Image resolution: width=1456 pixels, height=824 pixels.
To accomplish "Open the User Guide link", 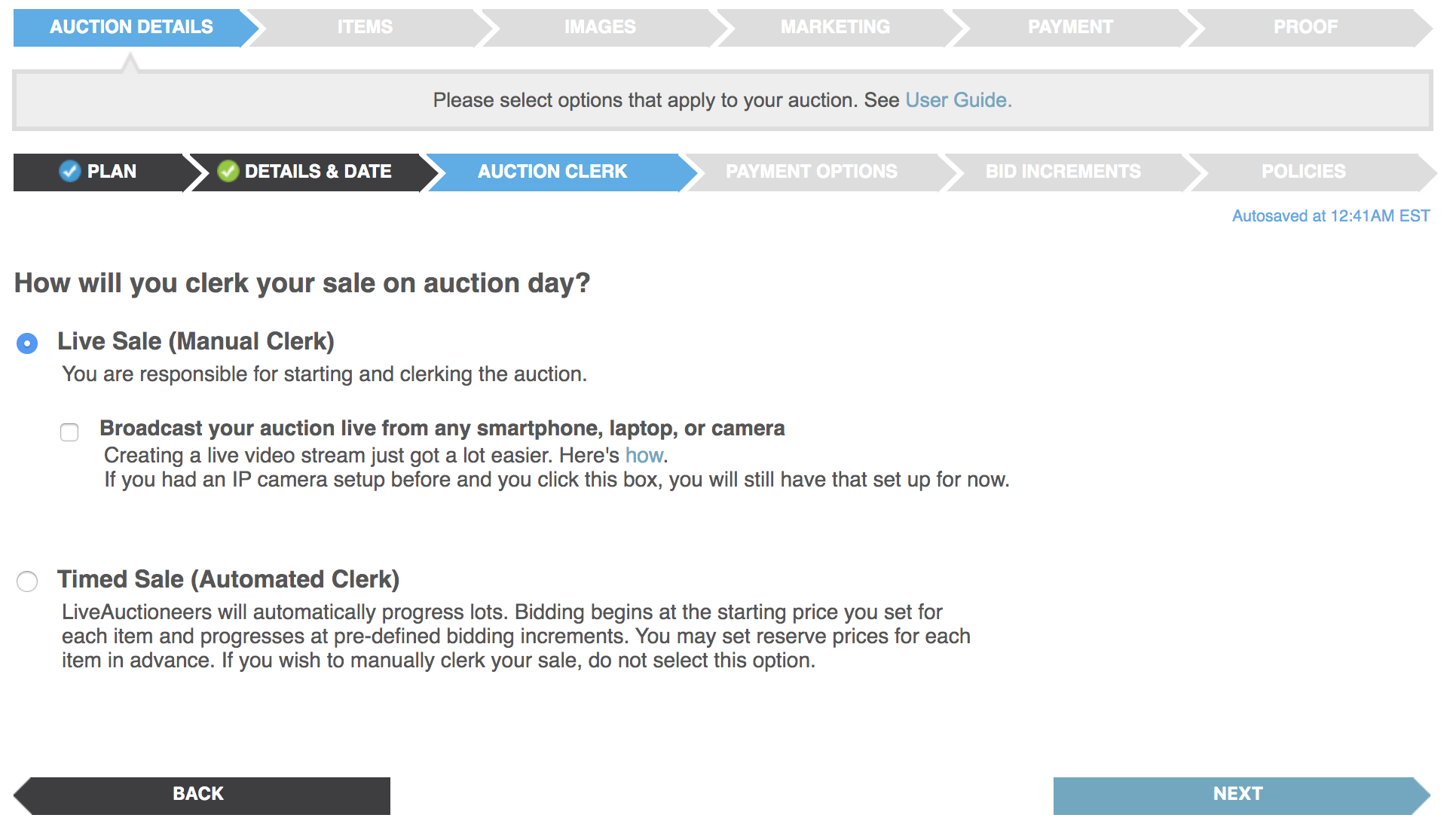I will point(959,100).
